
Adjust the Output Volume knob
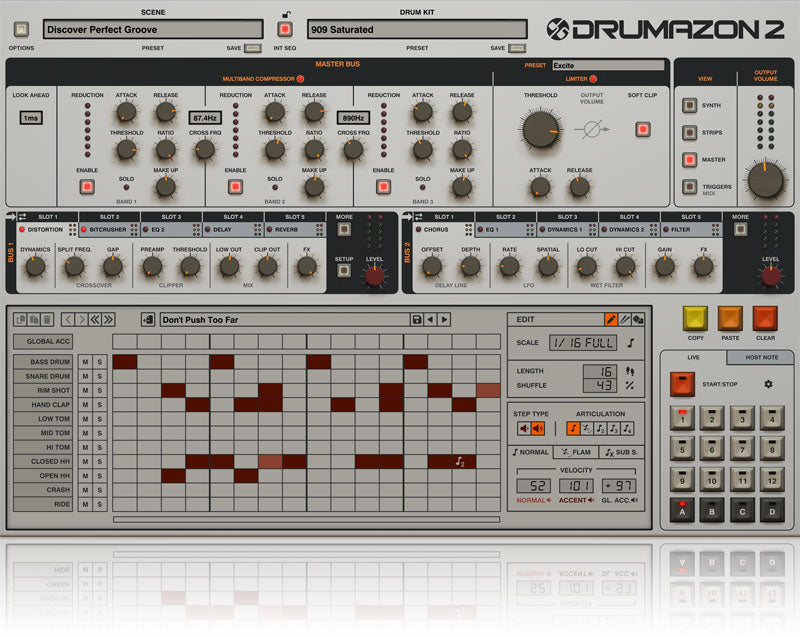(x=765, y=181)
